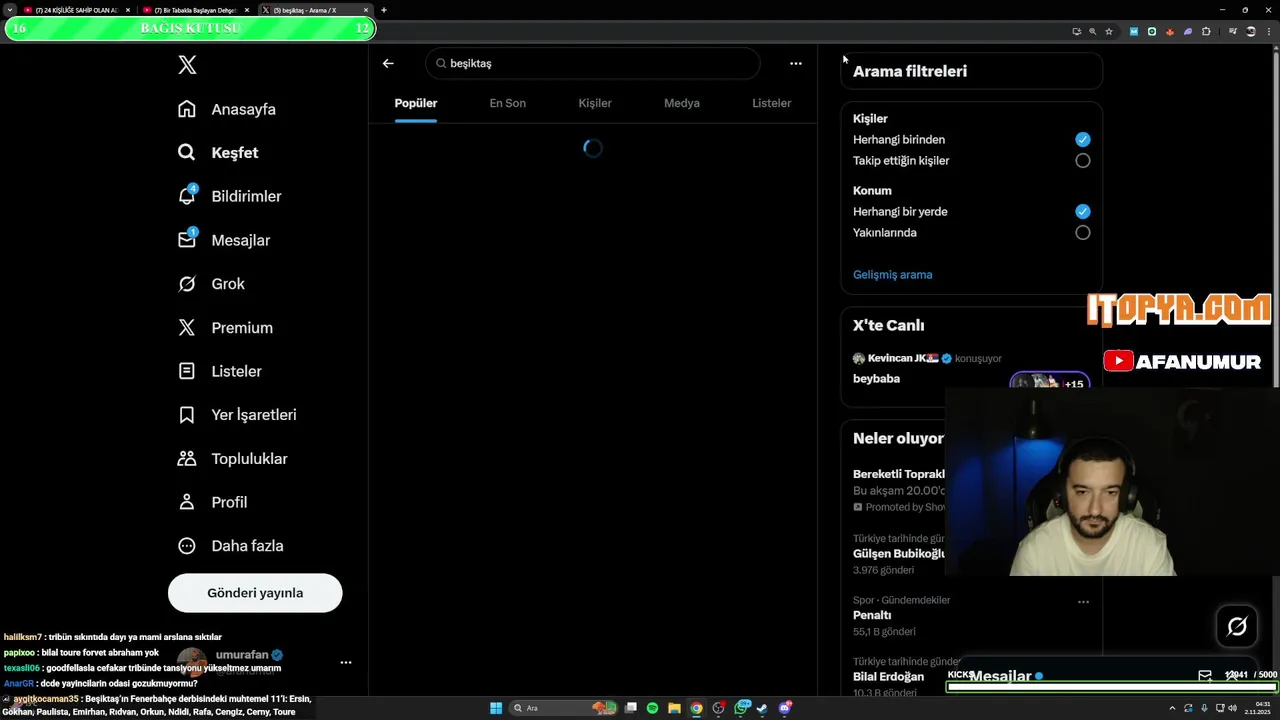Click the Daha fazla circle icon
This screenshot has width=1280, height=720.
click(x=187, y=546)
